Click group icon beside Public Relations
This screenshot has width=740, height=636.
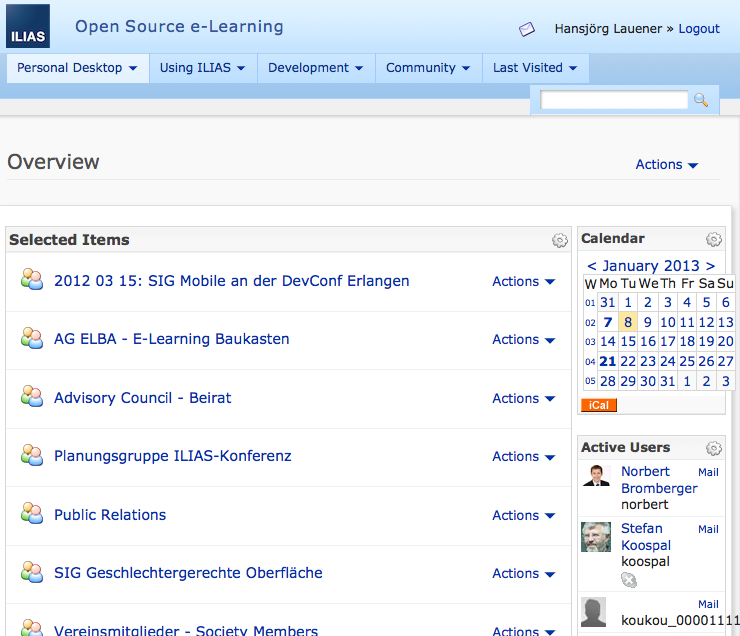coord(32,514)
